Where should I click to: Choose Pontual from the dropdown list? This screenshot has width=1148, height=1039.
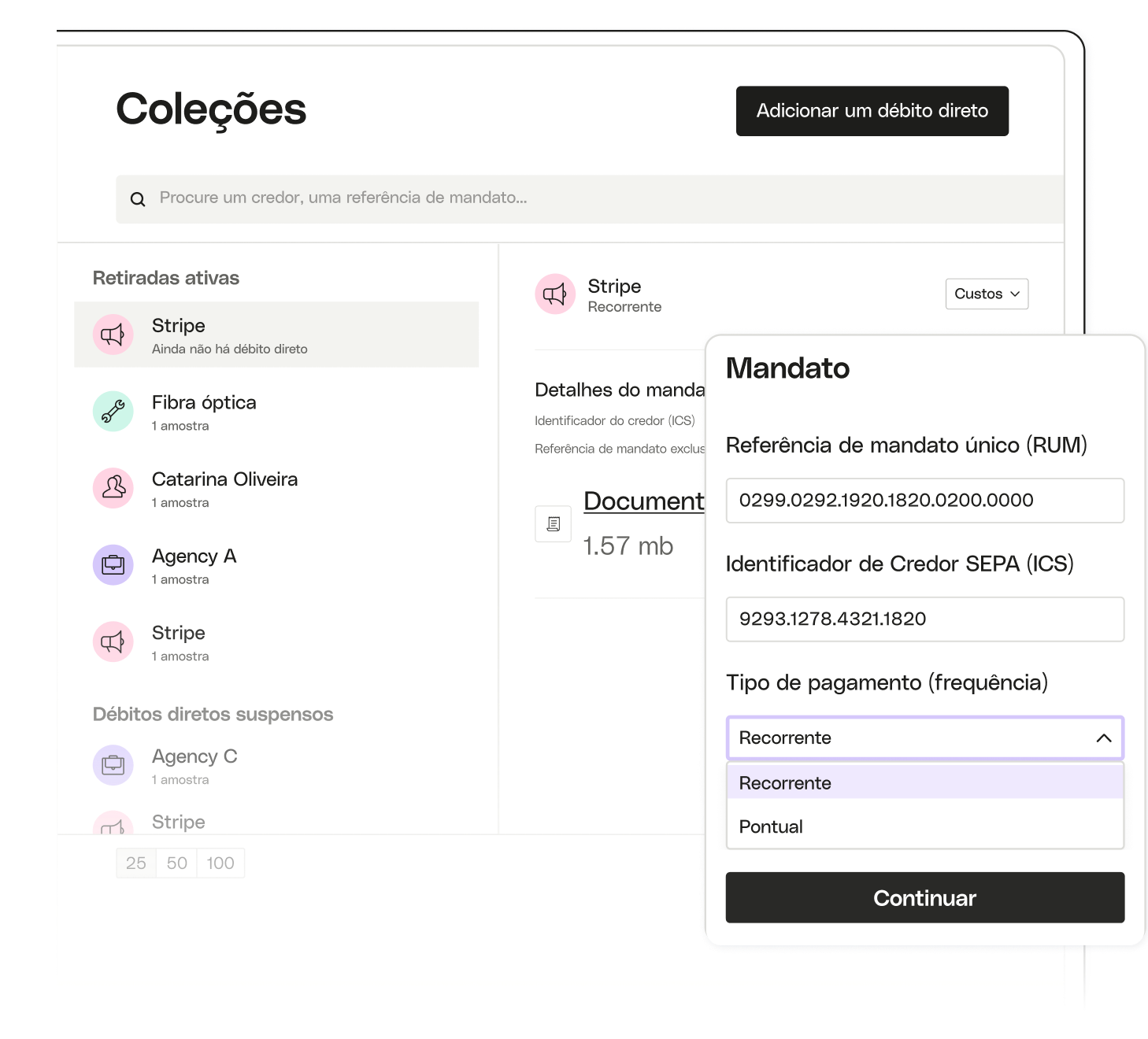[x=925, y=826]
